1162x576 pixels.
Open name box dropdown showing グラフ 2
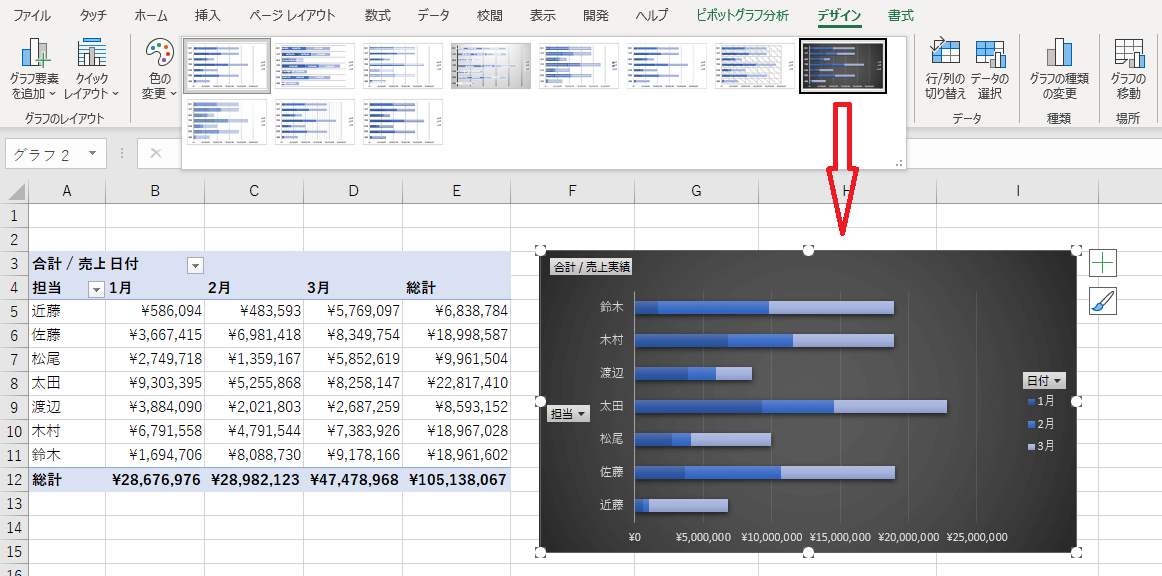(x=92, y=153)
